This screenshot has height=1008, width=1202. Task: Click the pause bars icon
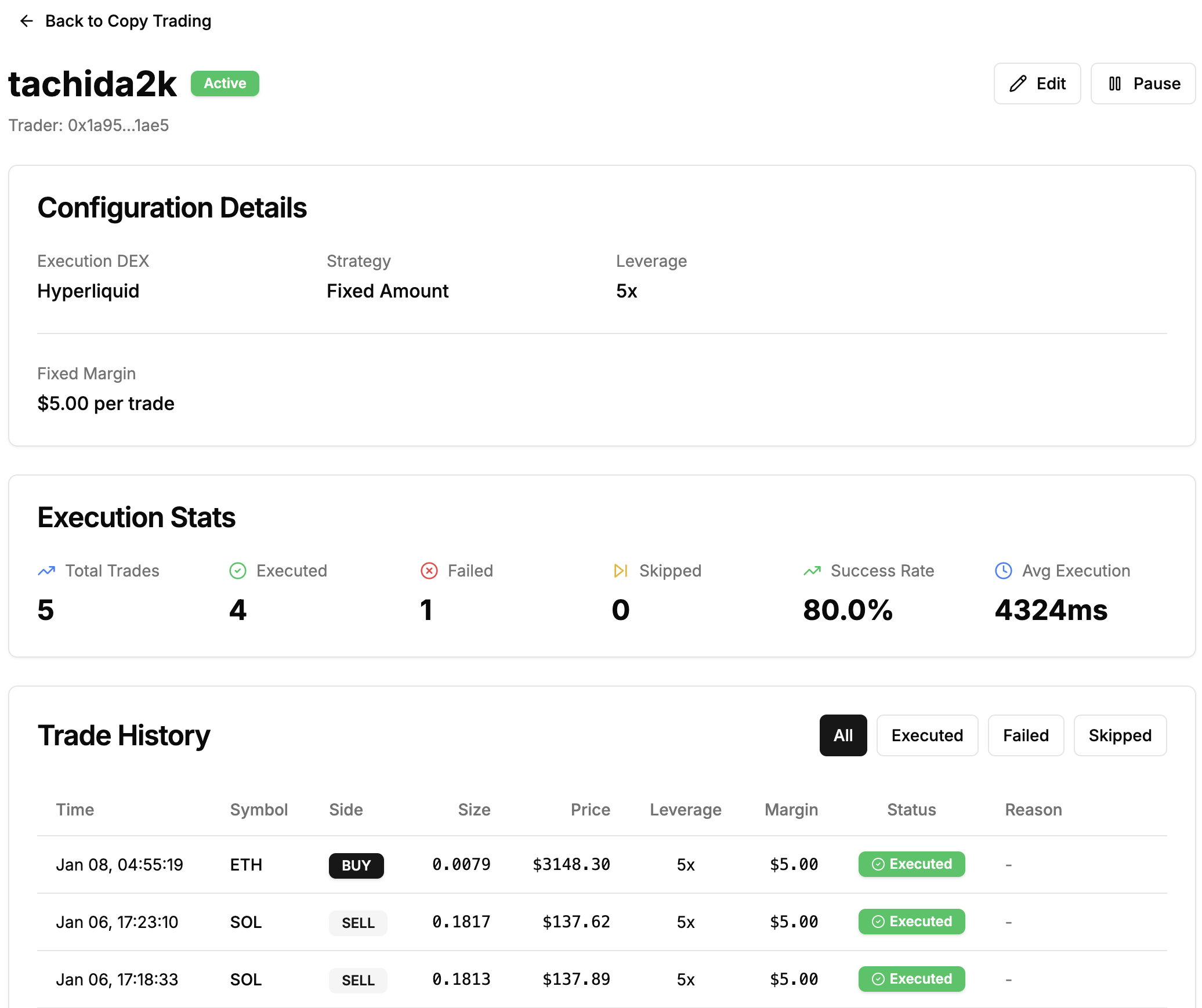pyautogui.click(x=1114, y=84)
